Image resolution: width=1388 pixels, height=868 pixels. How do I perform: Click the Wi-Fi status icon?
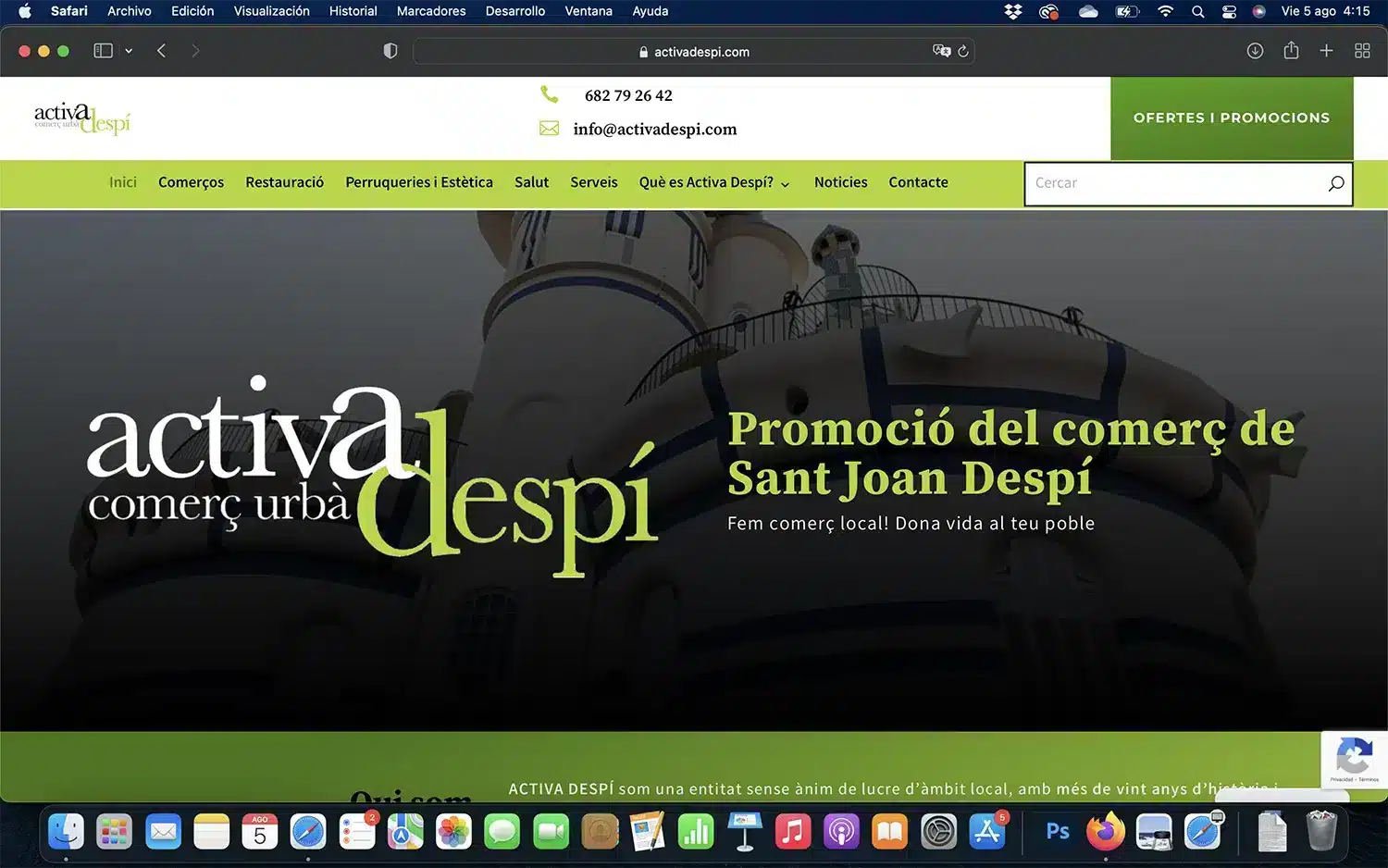(x=1165, y=11)
